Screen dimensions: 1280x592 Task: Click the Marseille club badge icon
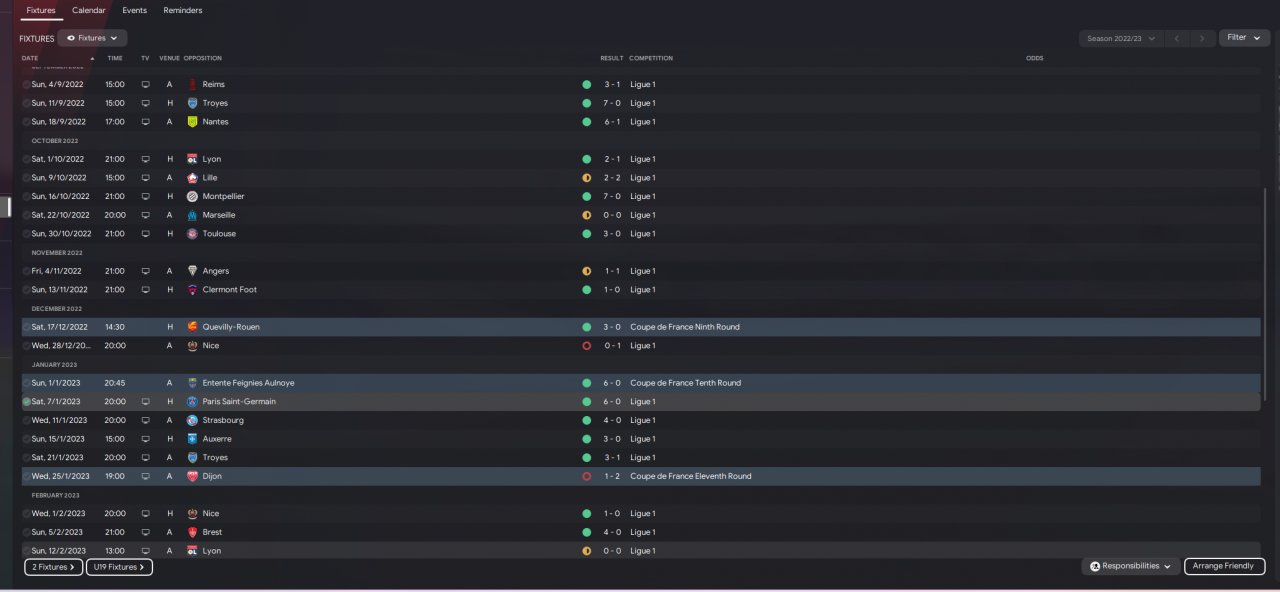coord(193,215)
